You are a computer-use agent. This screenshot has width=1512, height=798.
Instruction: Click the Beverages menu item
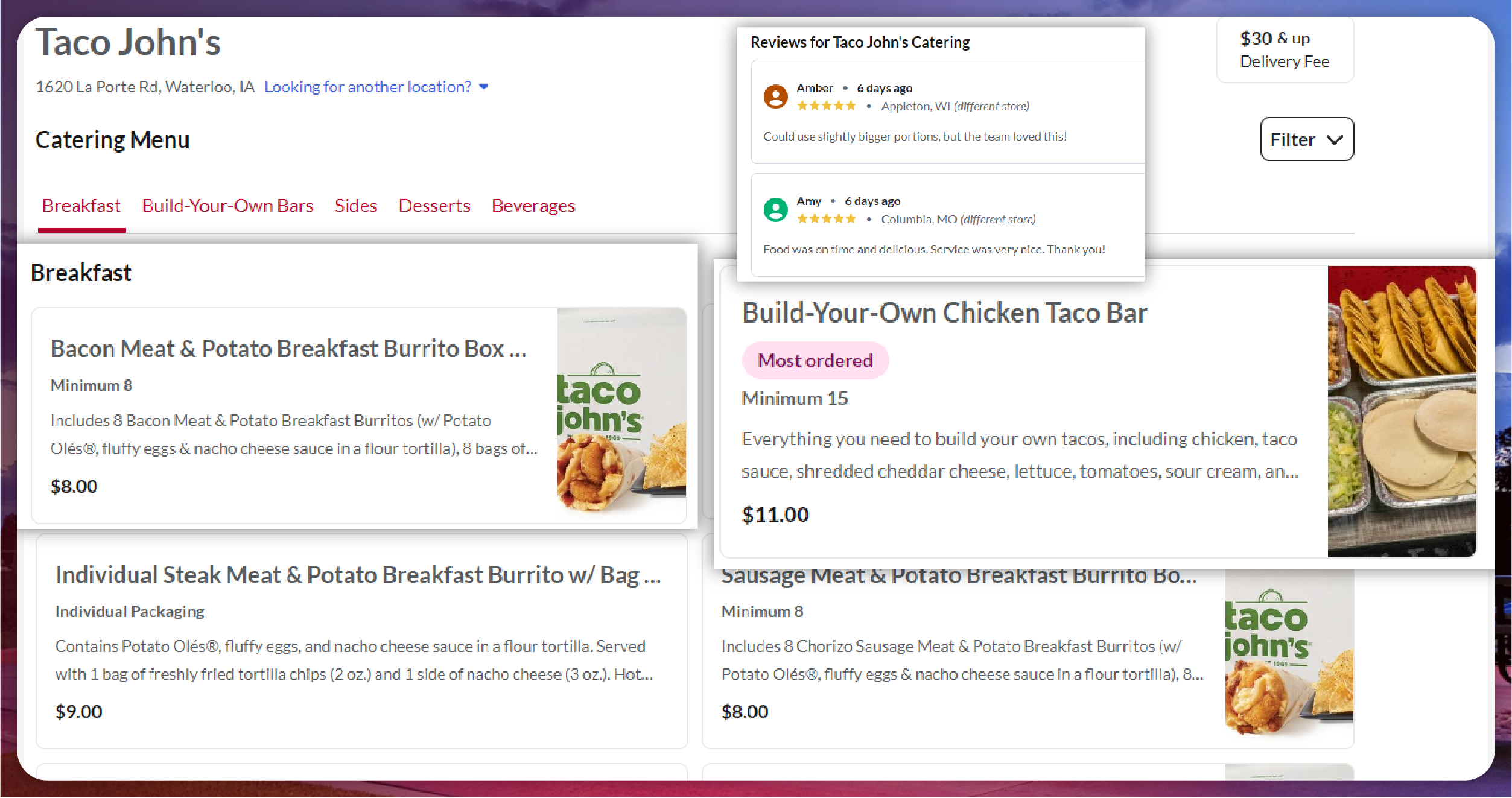tap(533, 205)
